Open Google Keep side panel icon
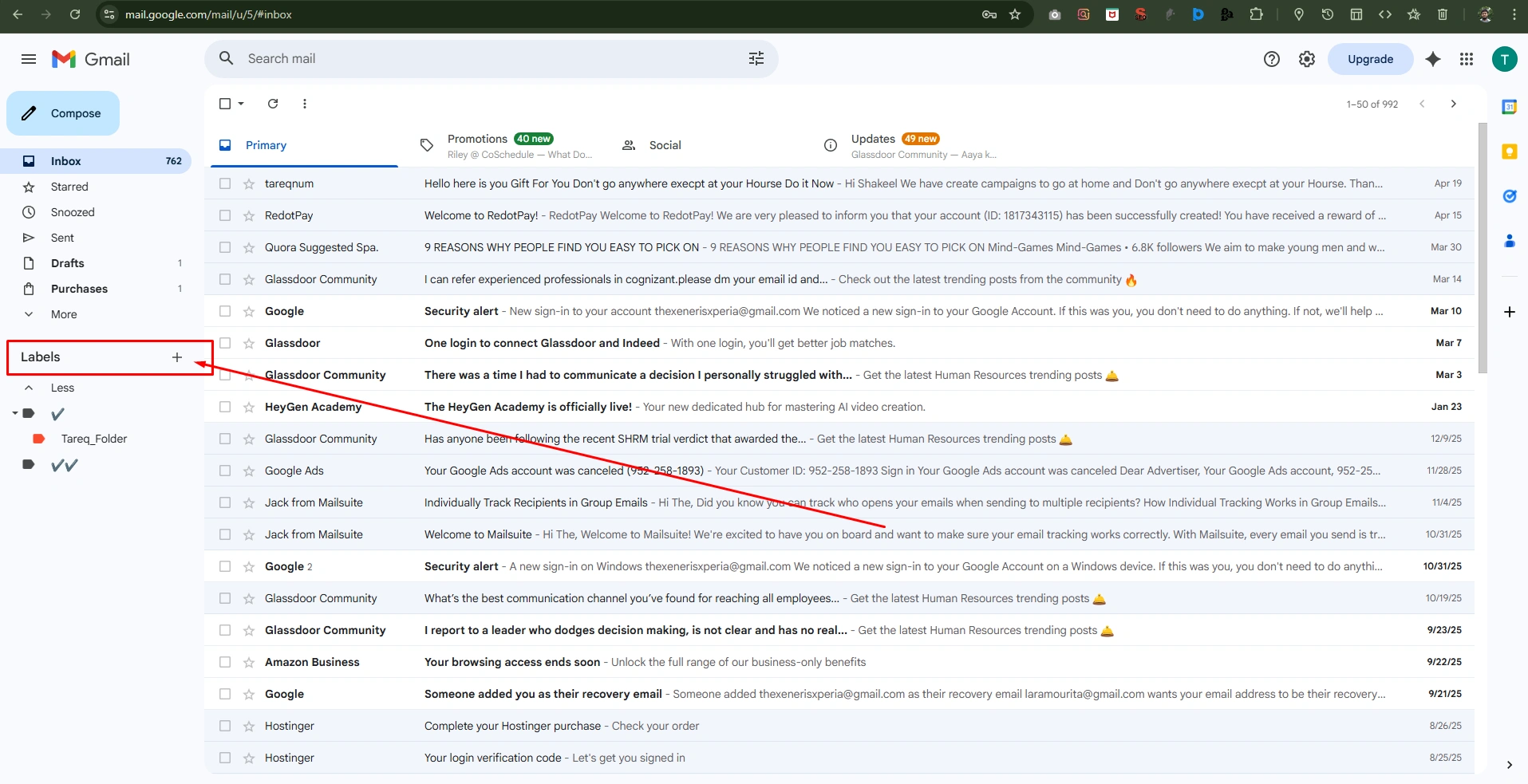Image resolution: width=1528 pixels, height=784 pixels. pyautogui.click(x=1509, y=152)
